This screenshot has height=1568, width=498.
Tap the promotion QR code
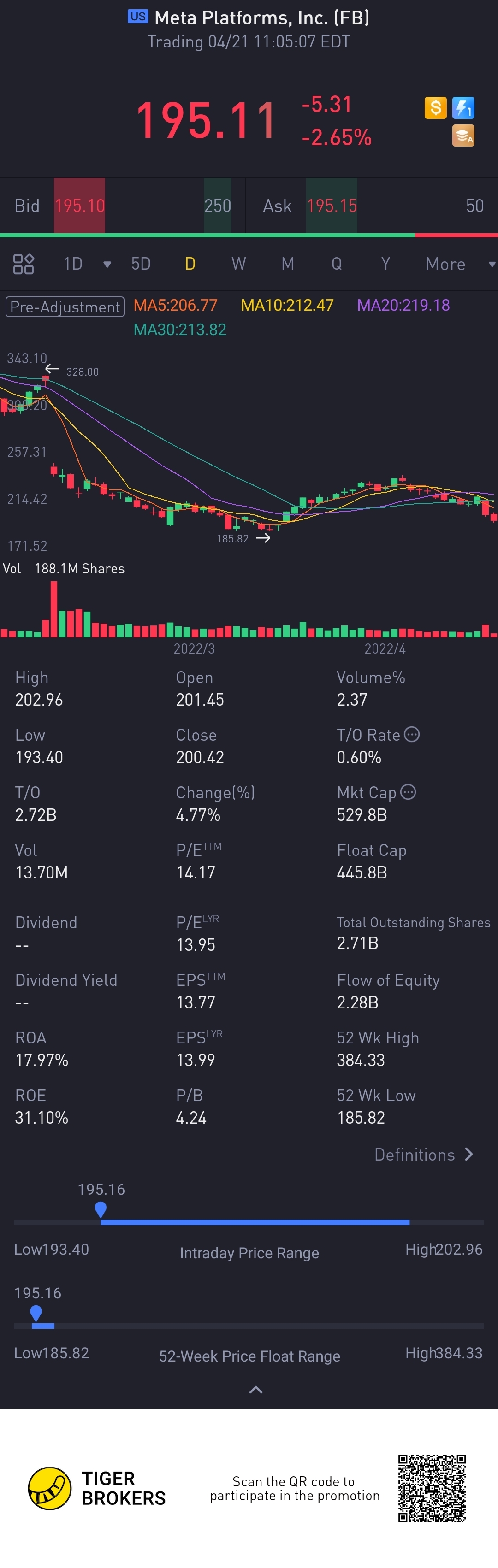click(432, 1488)
